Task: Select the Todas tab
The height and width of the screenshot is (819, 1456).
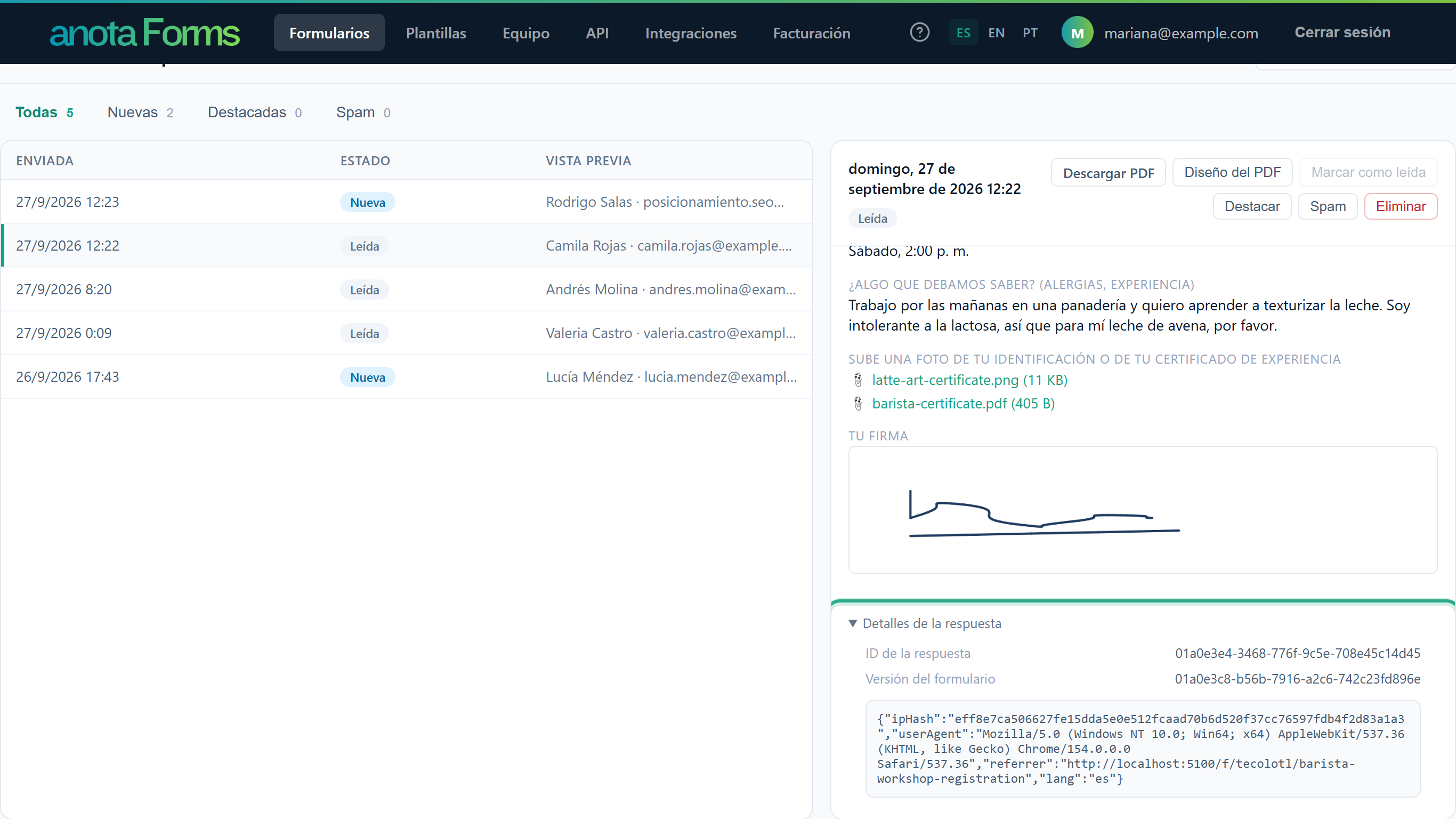Action: click(44, 112)
